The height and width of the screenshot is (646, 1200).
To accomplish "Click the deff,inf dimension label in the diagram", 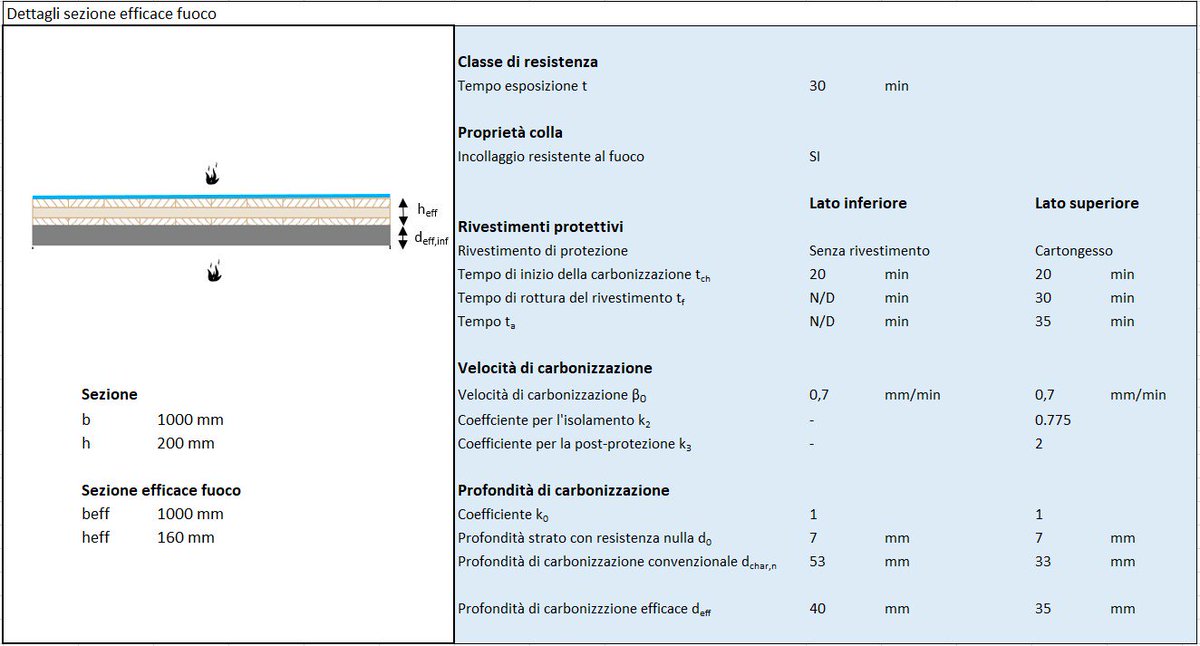I will point(429,237).
